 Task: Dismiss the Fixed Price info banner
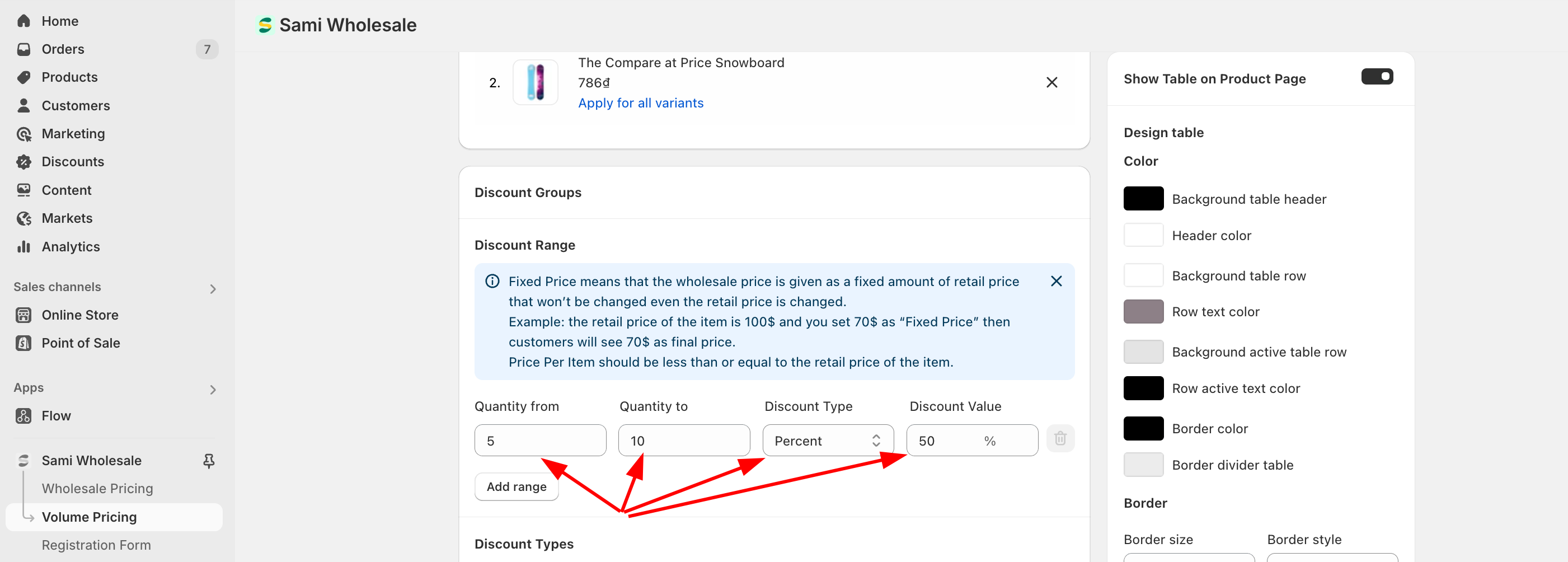click(x=1056, y=282)
